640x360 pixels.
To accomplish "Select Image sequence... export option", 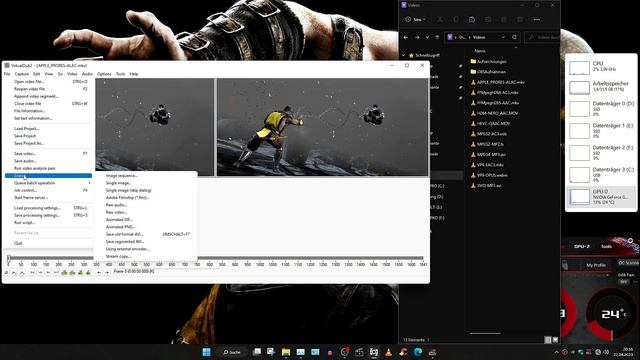I will point(146,176).
